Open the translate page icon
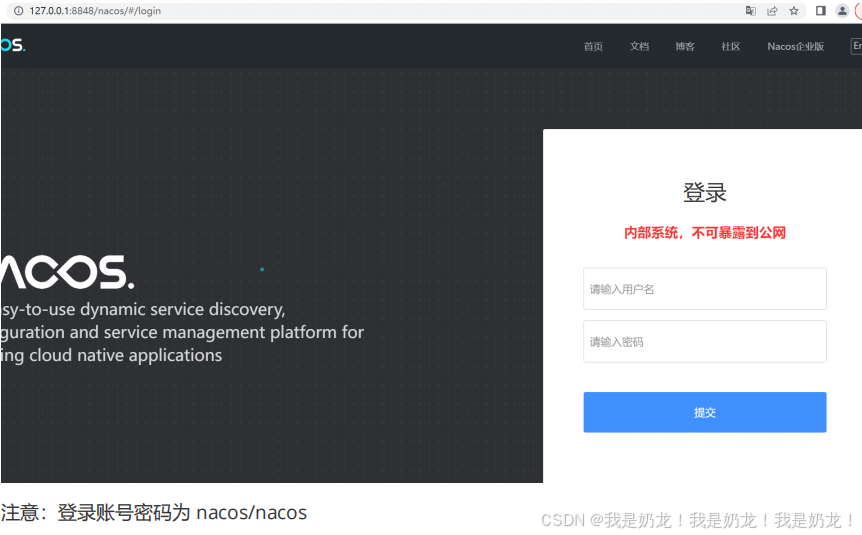The height and width of the screenshot is (535, 862). coord(750,11)
